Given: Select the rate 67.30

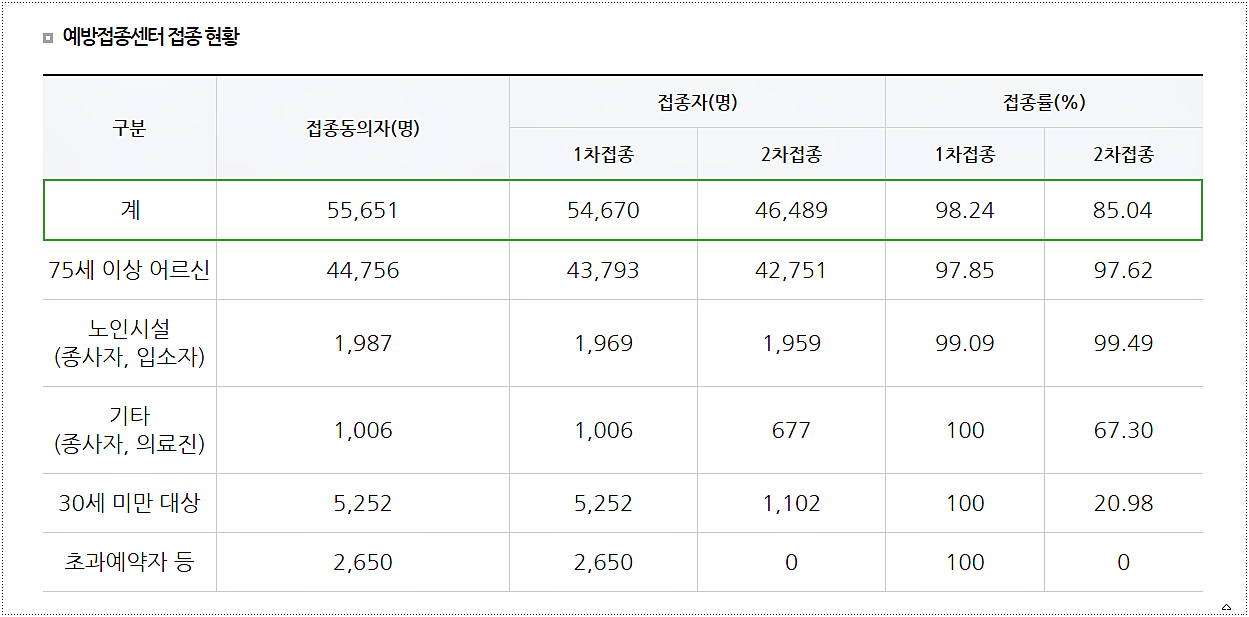Looking at the screenshot, I should [1123, 431].
